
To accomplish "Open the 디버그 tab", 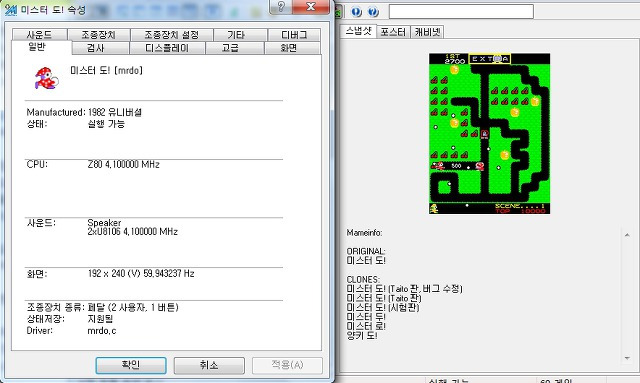I will (x=294, y=35).
